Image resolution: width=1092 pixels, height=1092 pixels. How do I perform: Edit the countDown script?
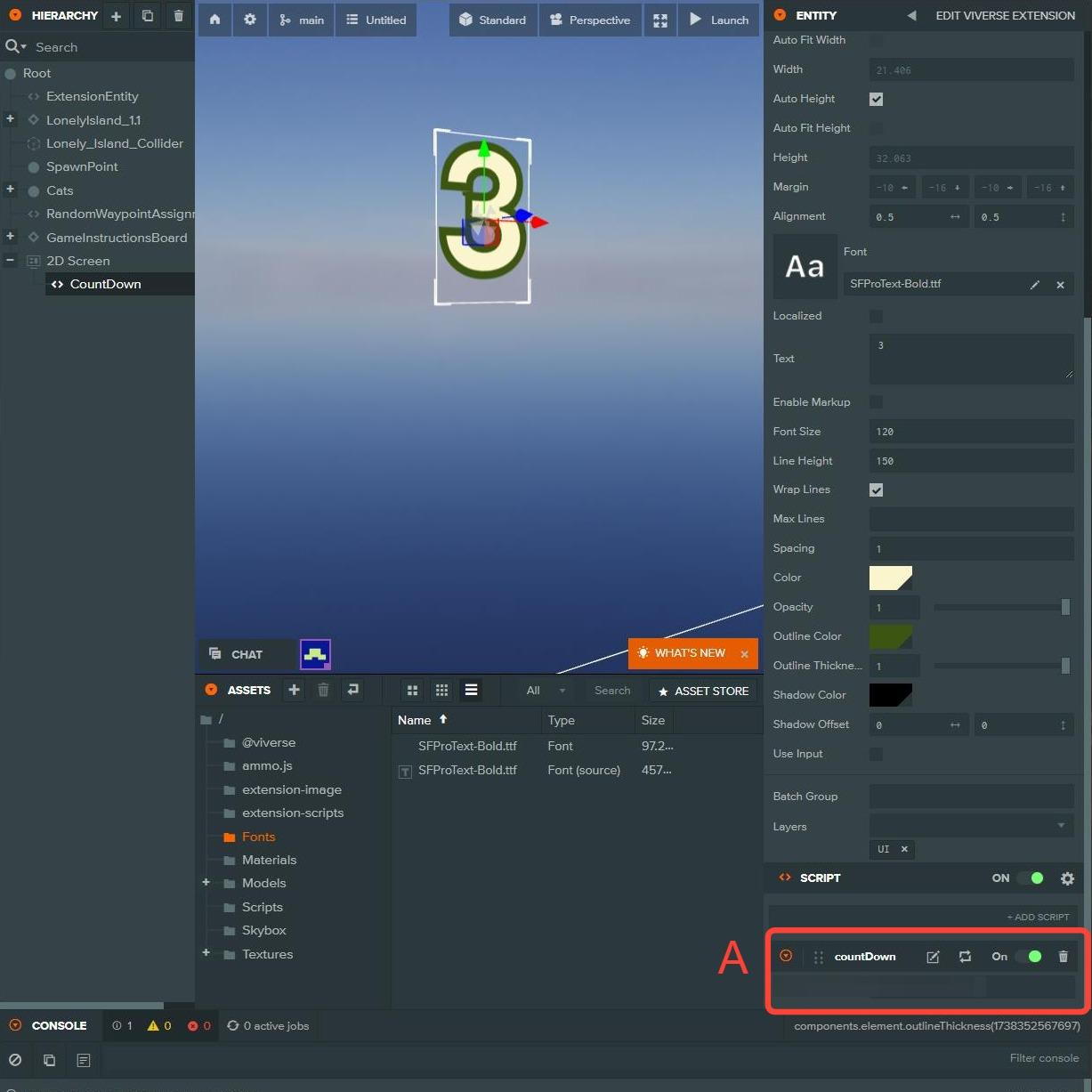[933, 957]
